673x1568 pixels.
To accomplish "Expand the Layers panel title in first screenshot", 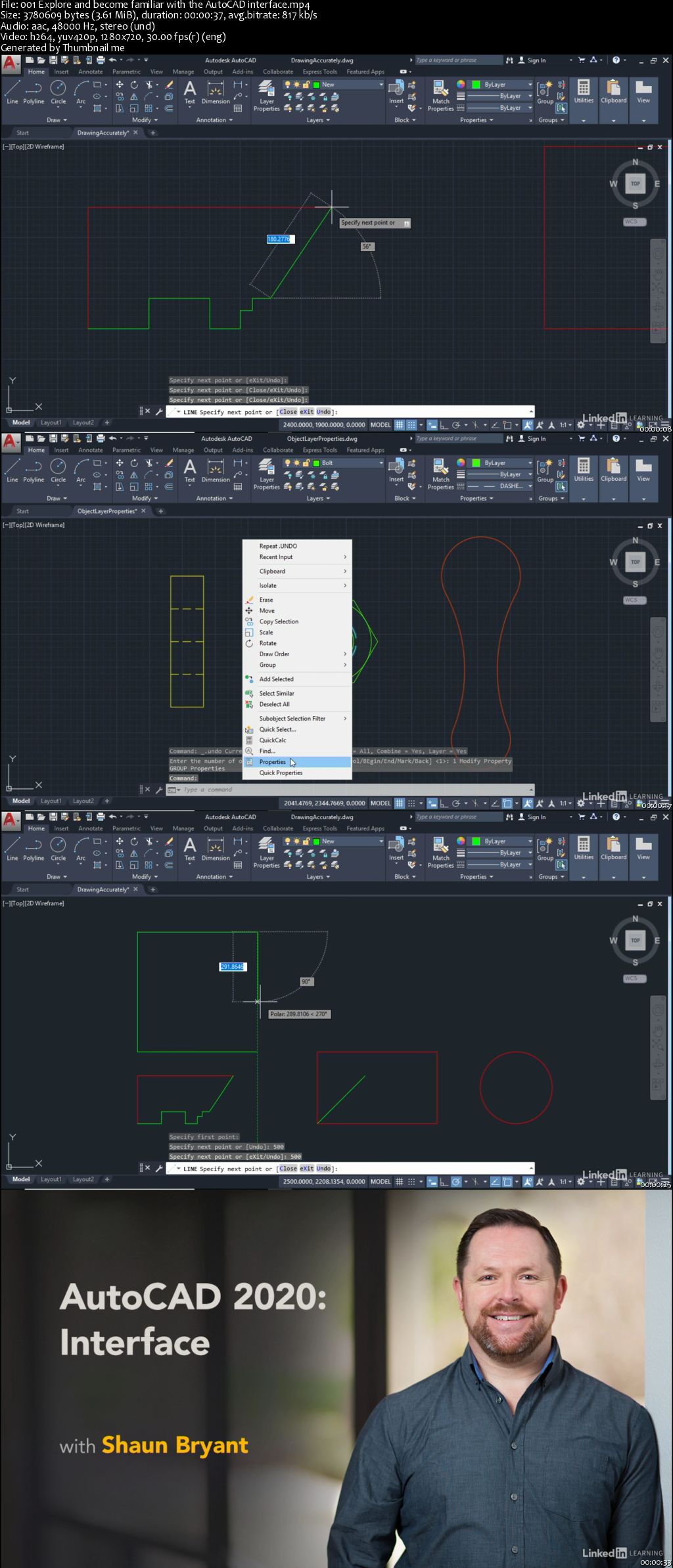I will (318, 120).
